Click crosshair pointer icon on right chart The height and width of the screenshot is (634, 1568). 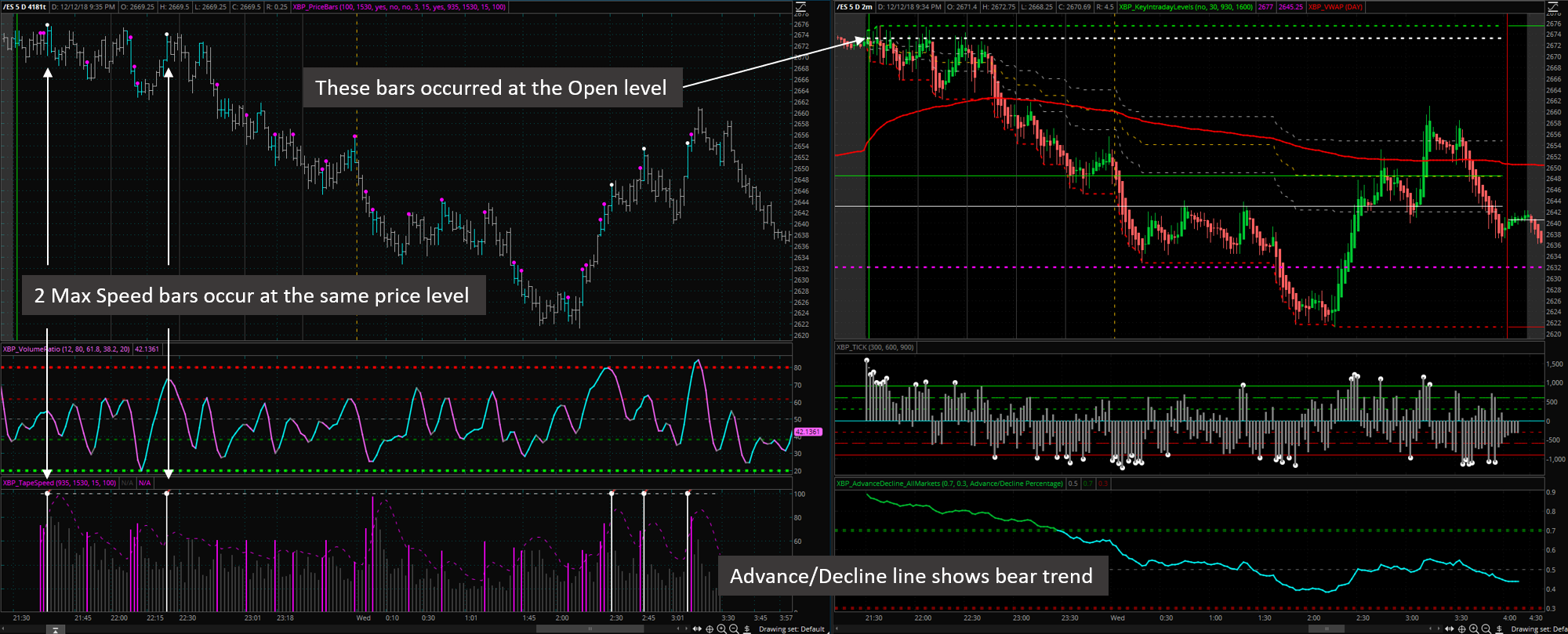(1462, 629)
